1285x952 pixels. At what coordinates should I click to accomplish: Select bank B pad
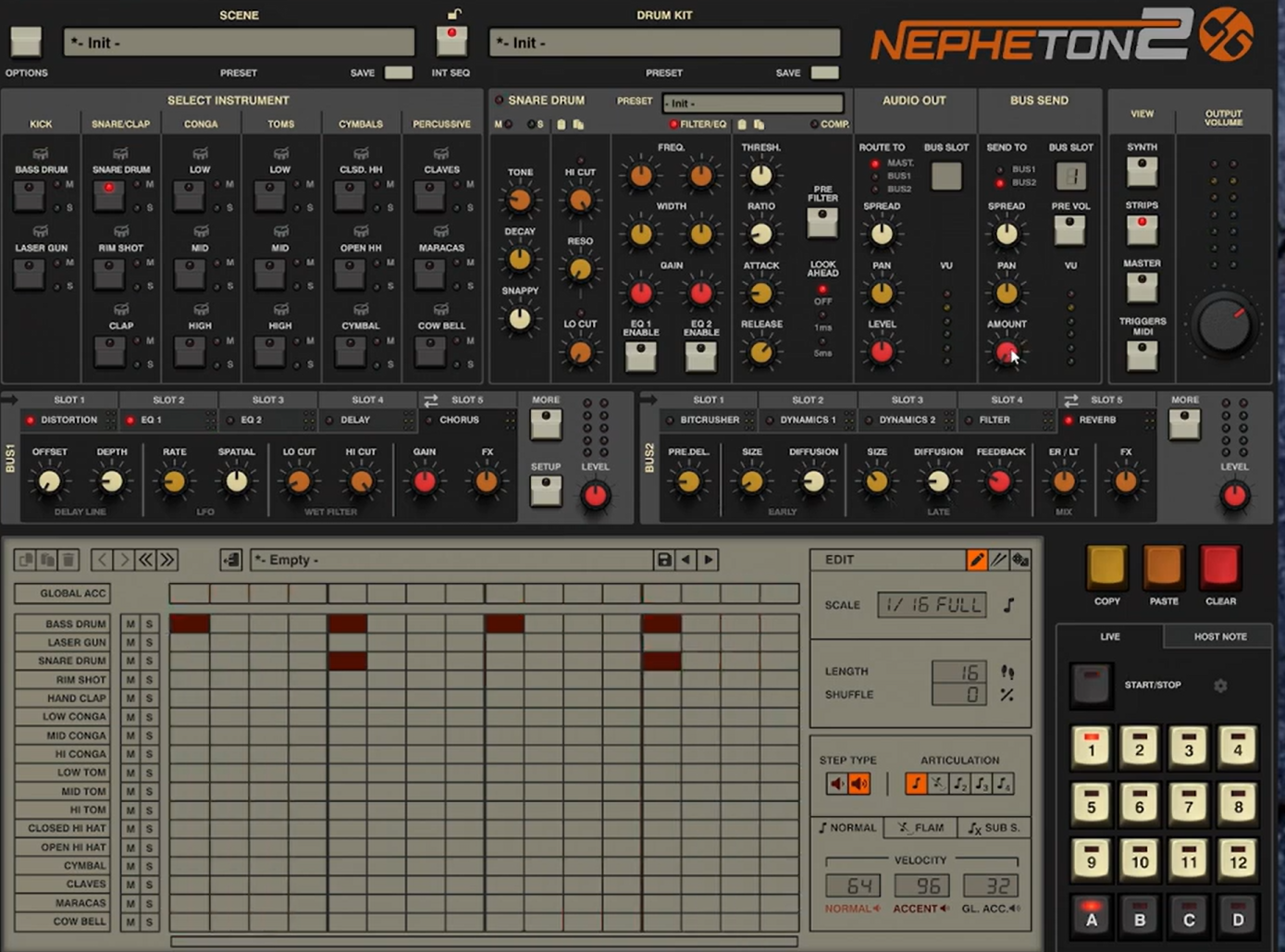tap(1140, 915)
